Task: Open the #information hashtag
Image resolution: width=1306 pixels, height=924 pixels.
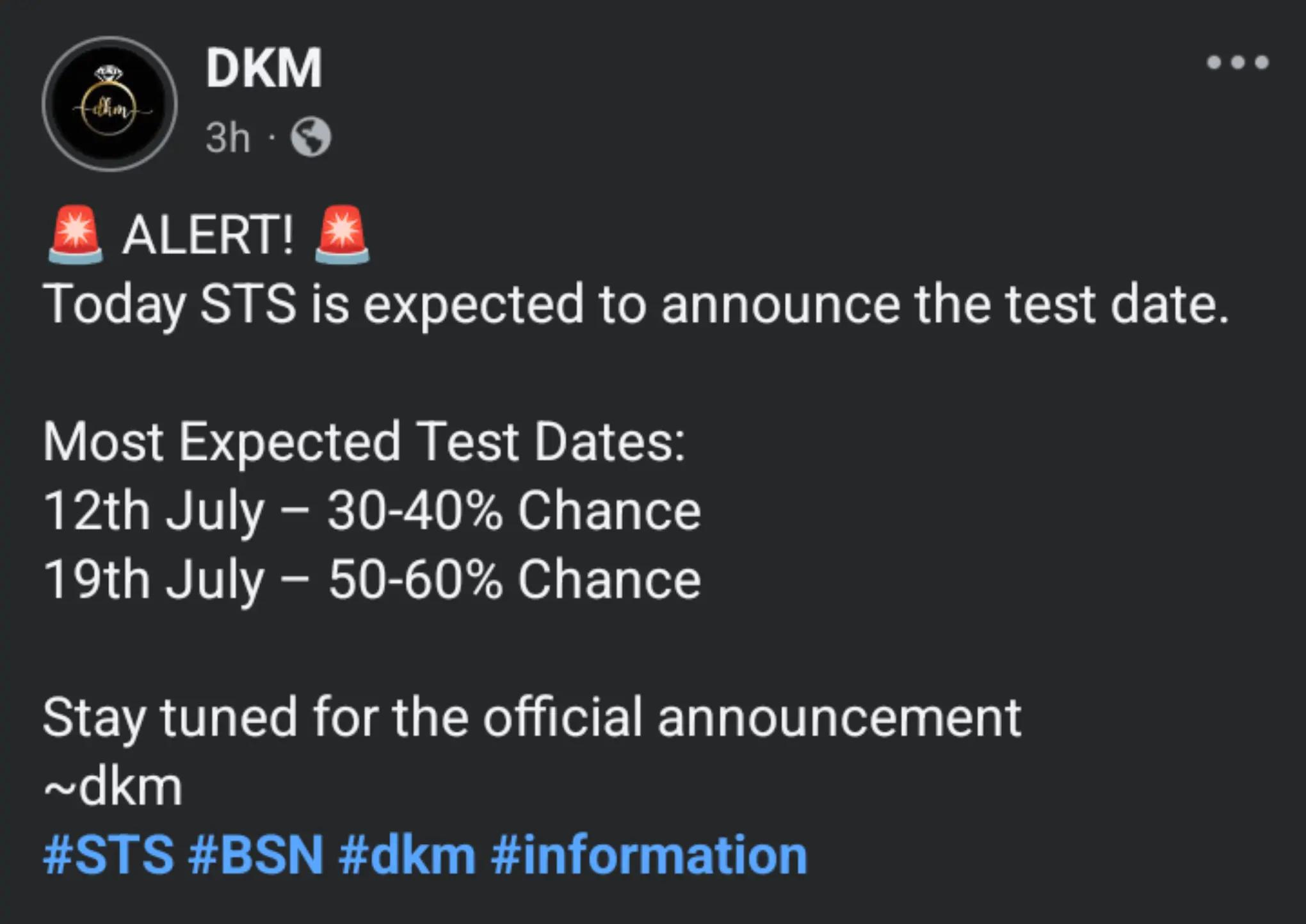Action: pos(649,855)
